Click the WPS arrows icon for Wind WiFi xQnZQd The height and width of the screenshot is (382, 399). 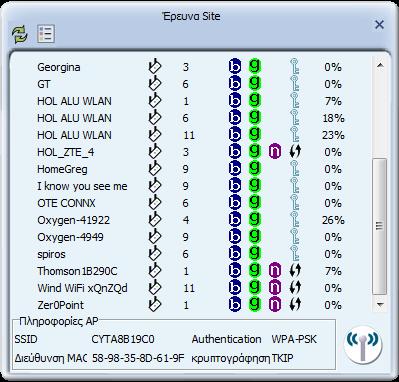pyautogui.click(x=295, y=288)
